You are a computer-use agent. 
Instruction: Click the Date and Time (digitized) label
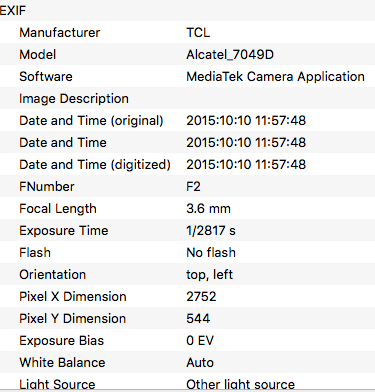(95, 165)
